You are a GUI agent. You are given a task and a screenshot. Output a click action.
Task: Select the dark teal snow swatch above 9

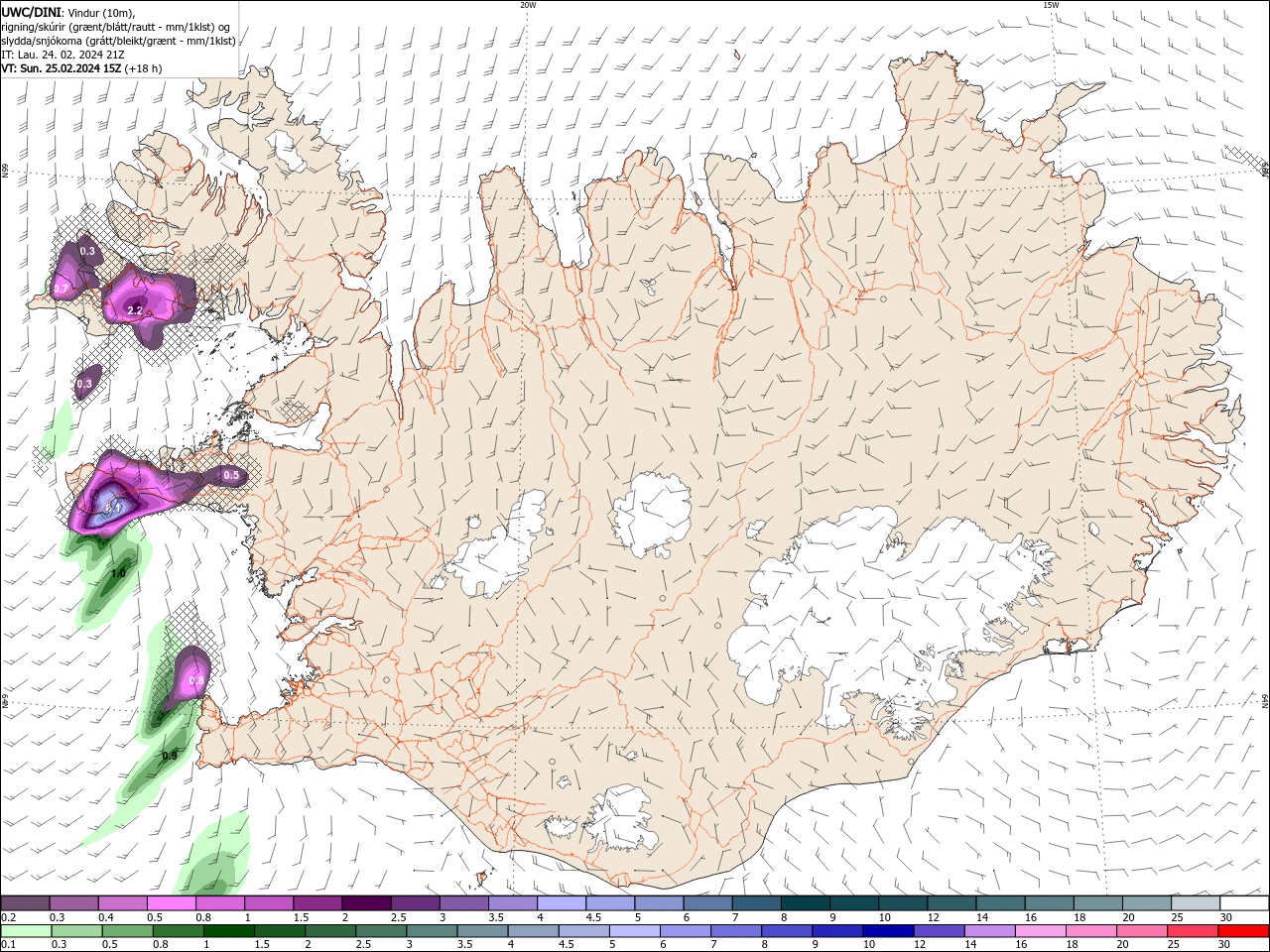tap(853, 903)
